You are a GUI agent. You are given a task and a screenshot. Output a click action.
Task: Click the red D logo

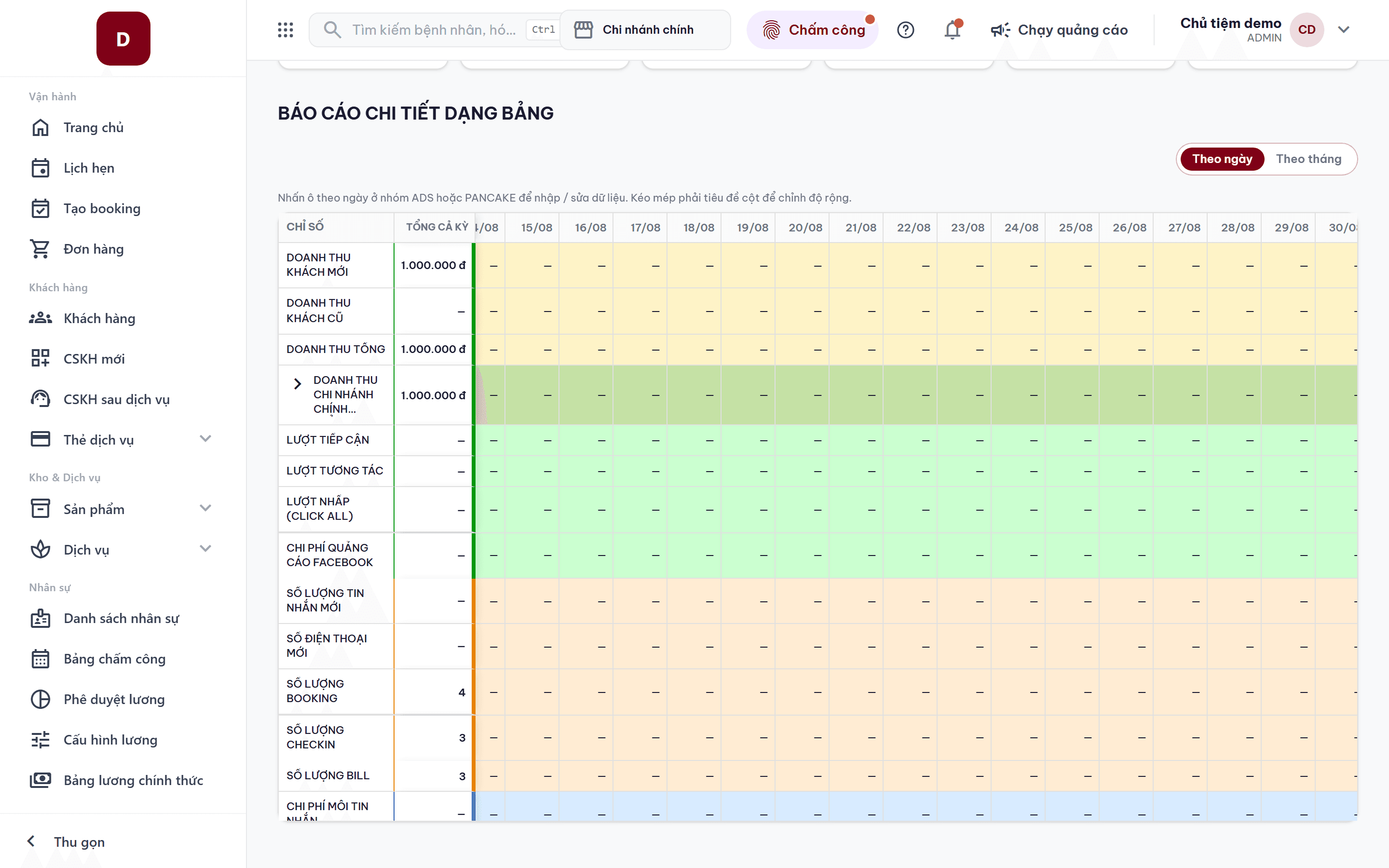tap(123, 39)
